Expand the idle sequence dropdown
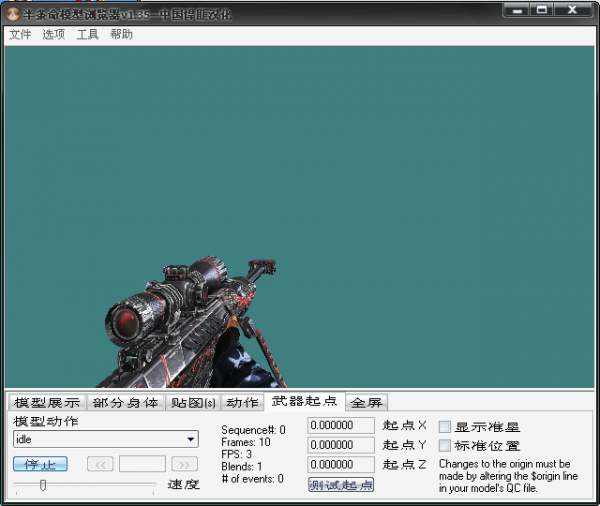 point(191,439)
